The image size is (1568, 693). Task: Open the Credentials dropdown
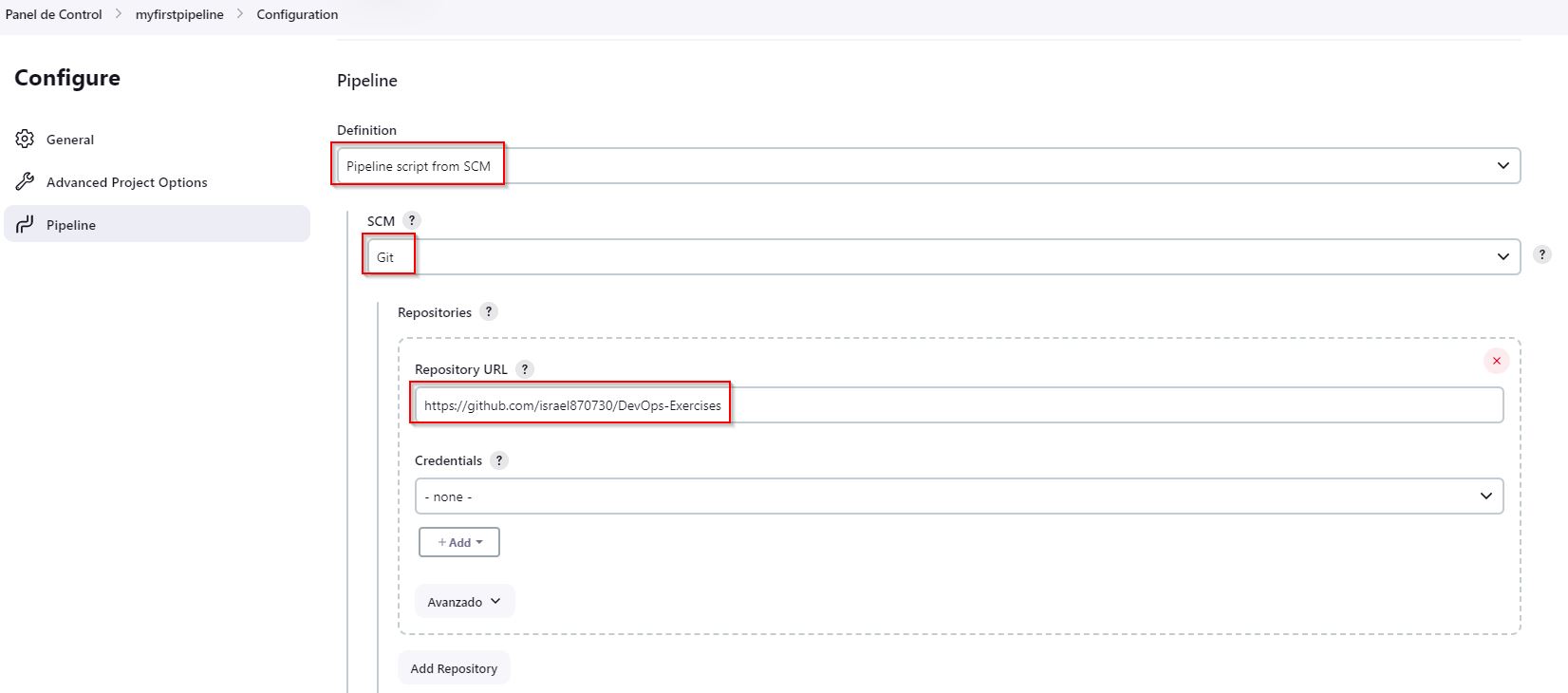pos(959,496)
